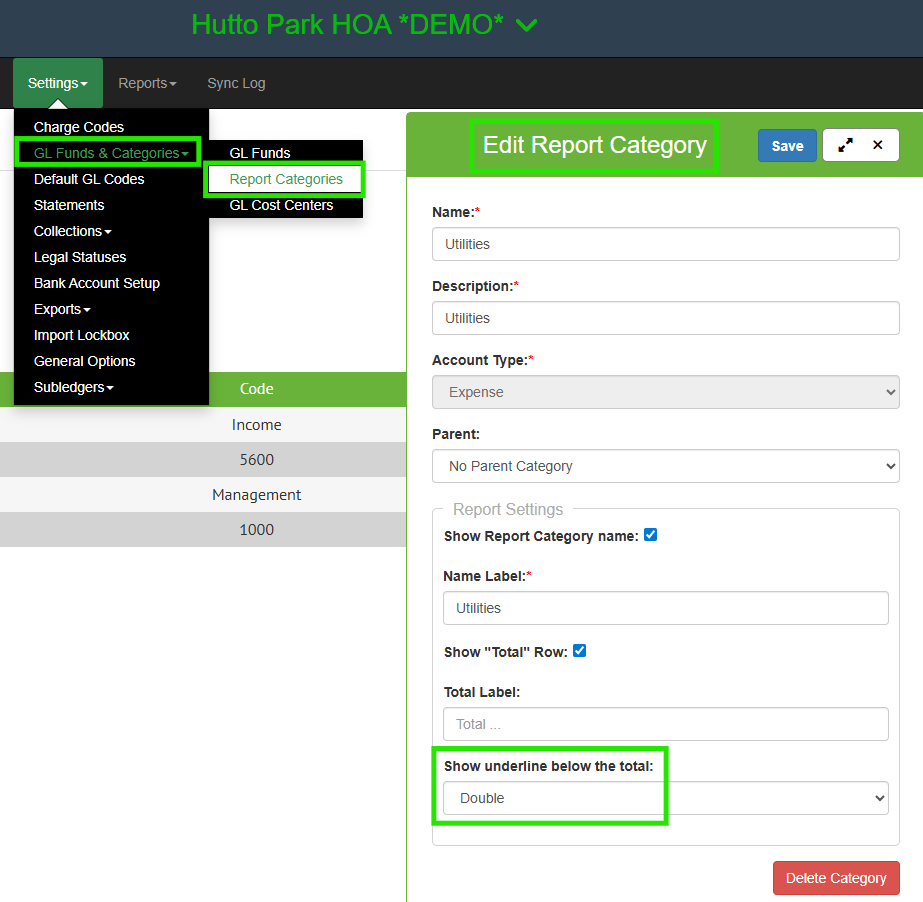Select Bank Account Setup menu item

(x=97, y=283)
